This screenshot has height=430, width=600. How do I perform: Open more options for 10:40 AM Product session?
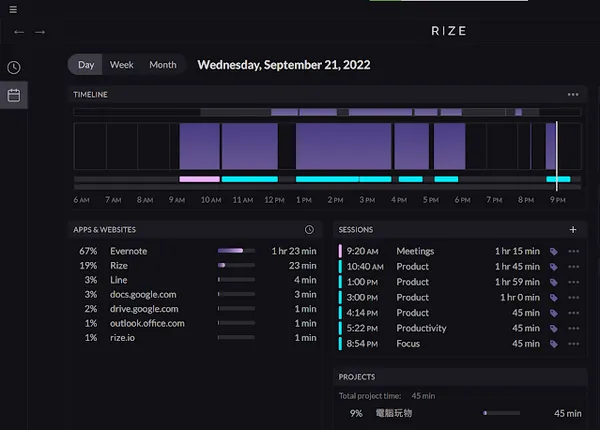point(574,267)
